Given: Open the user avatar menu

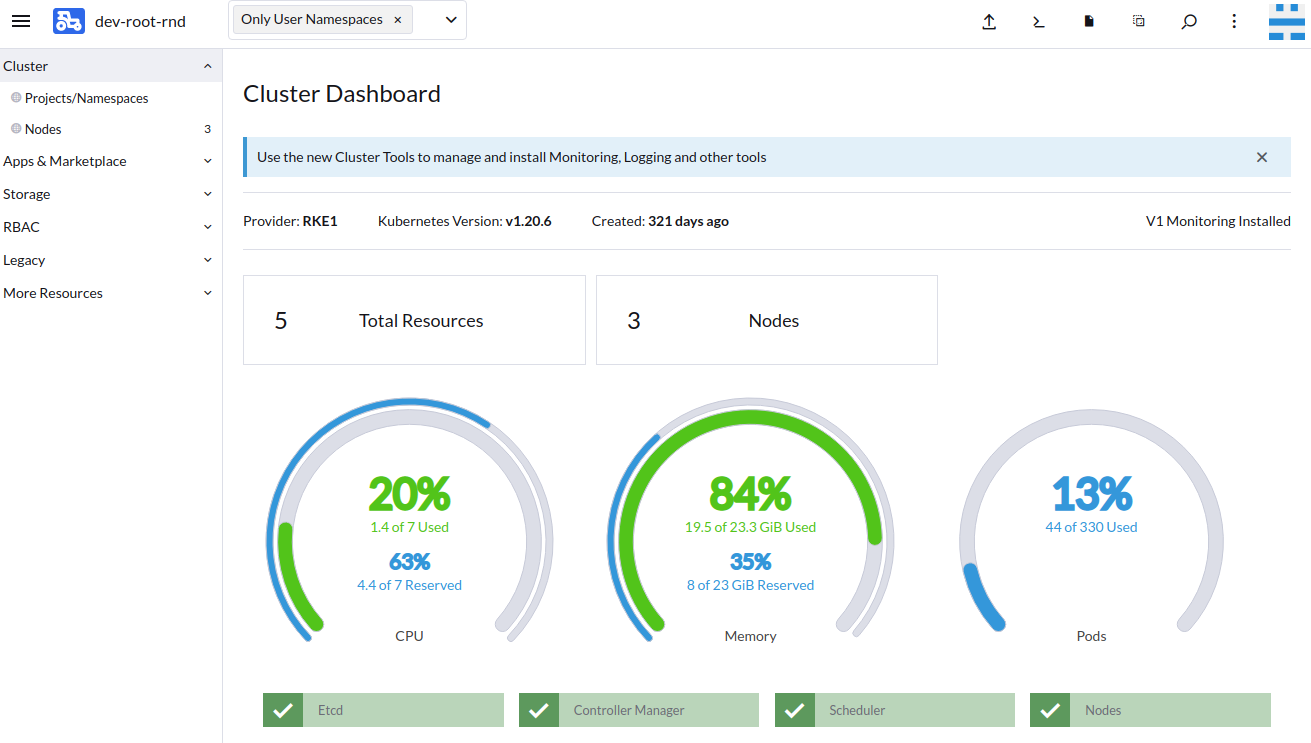Looking at the screenshot, I should 1287,21.
